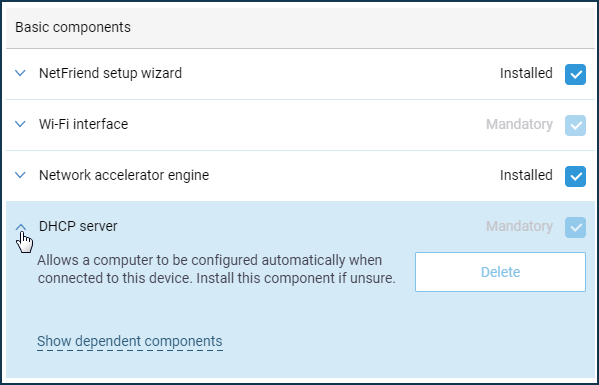Expand the Network accelerator engine chevron
This screenshot has height=385, width=599.
(20, 175)
